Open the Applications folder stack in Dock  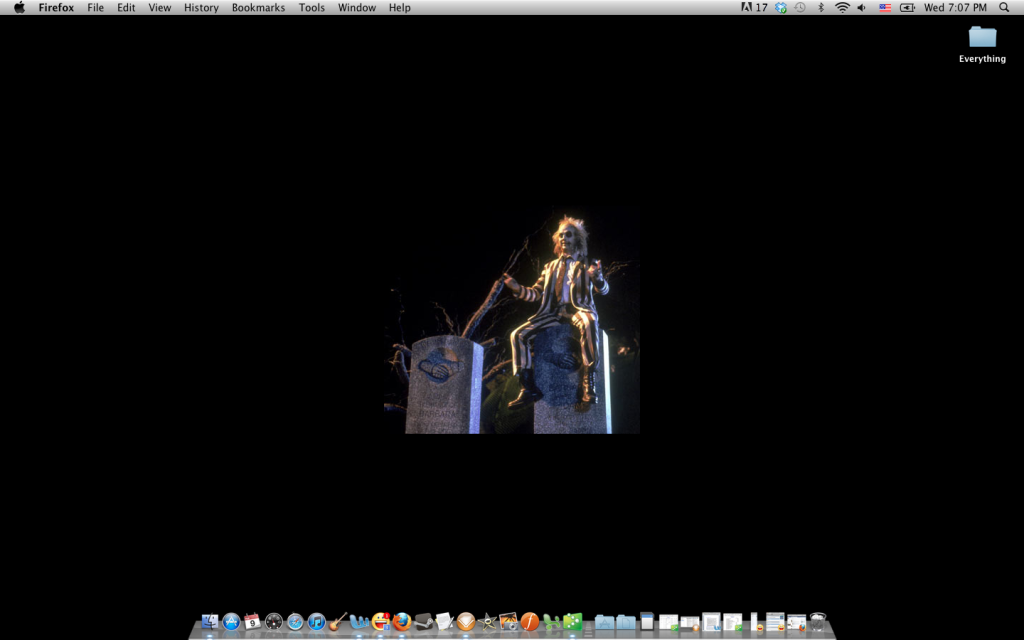click(x=604, y=622)
